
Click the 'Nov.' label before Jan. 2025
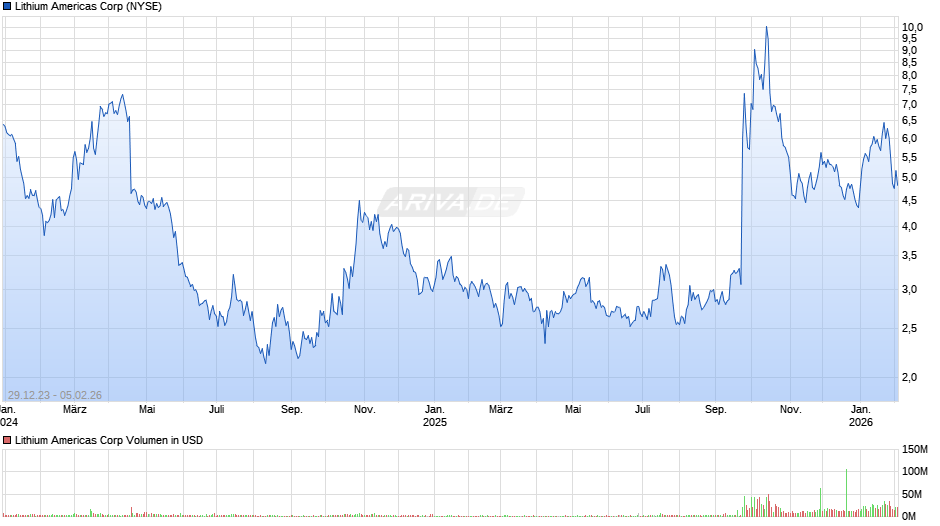(364, 410)
